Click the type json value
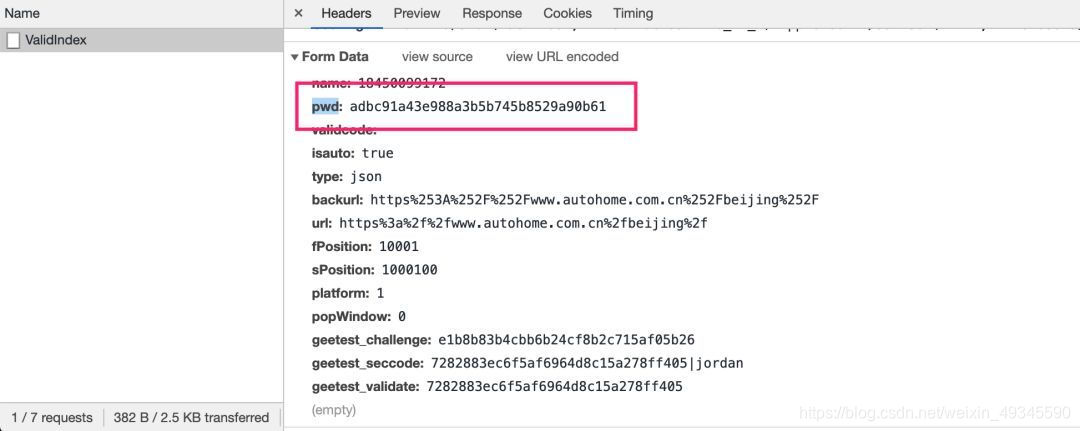 point(365,177)
